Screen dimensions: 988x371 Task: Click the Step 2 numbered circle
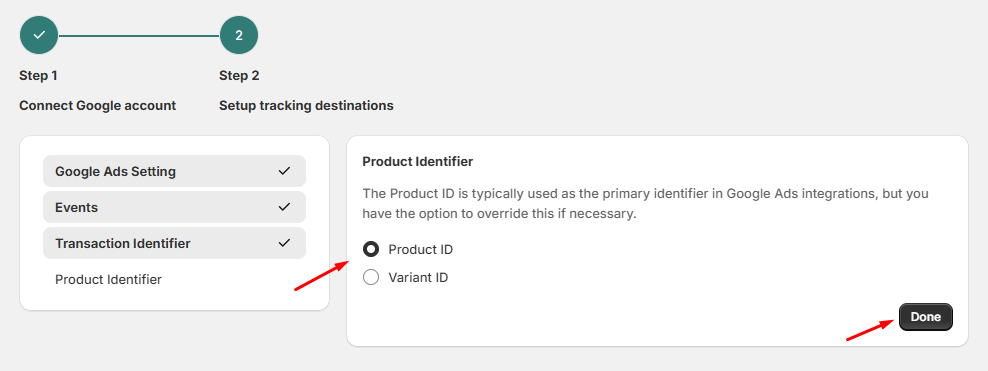click(239, 35)
